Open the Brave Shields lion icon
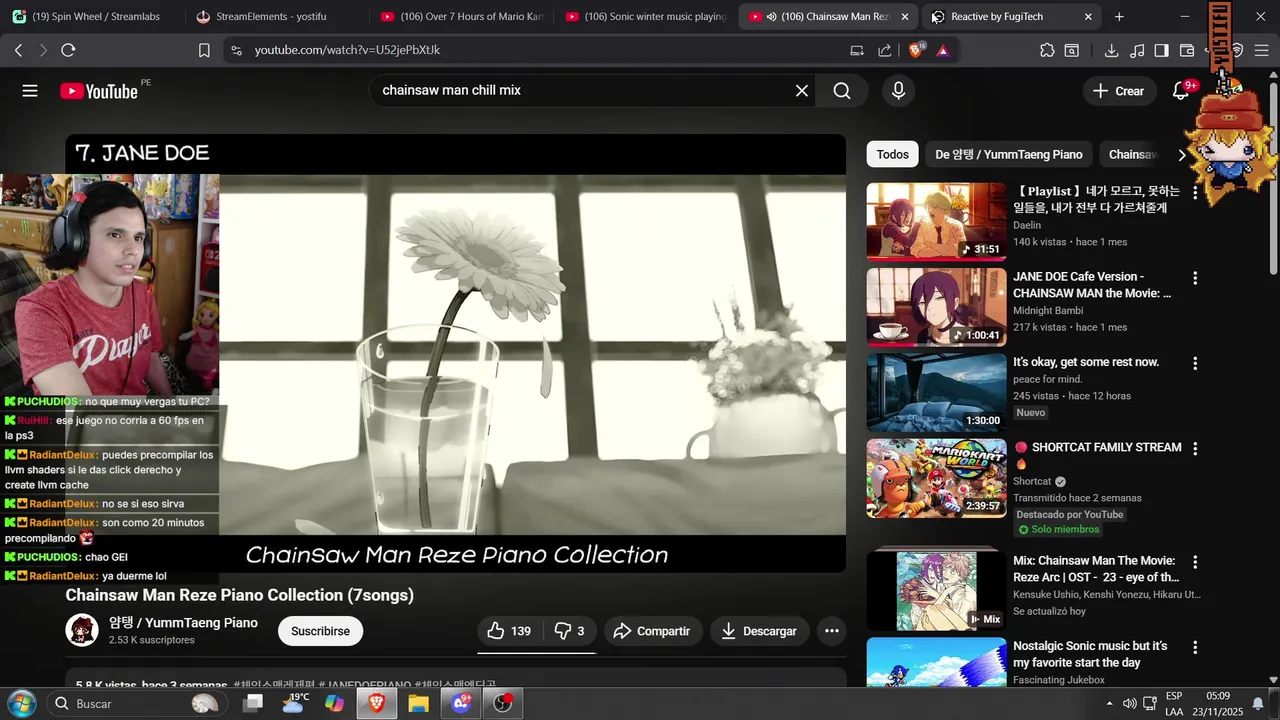The height and width of the screenshot is (720, 1280). click(x=916, y=50)
